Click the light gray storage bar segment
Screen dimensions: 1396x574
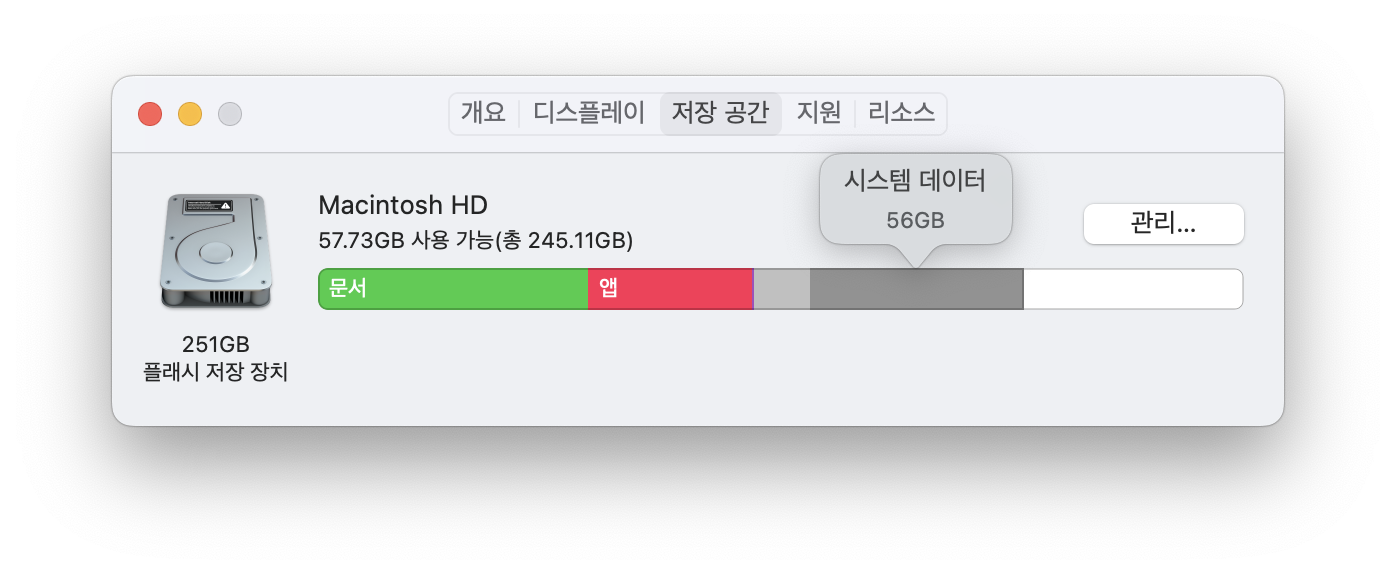click(x=781, y=289)
